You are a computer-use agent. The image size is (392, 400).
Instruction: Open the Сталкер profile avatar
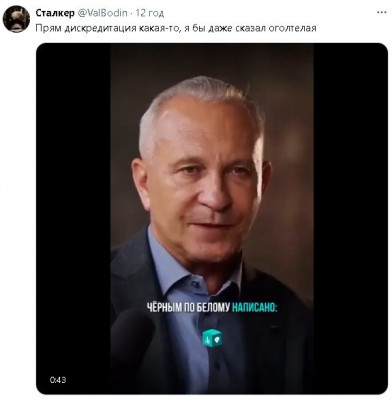[x=16, y=19]
